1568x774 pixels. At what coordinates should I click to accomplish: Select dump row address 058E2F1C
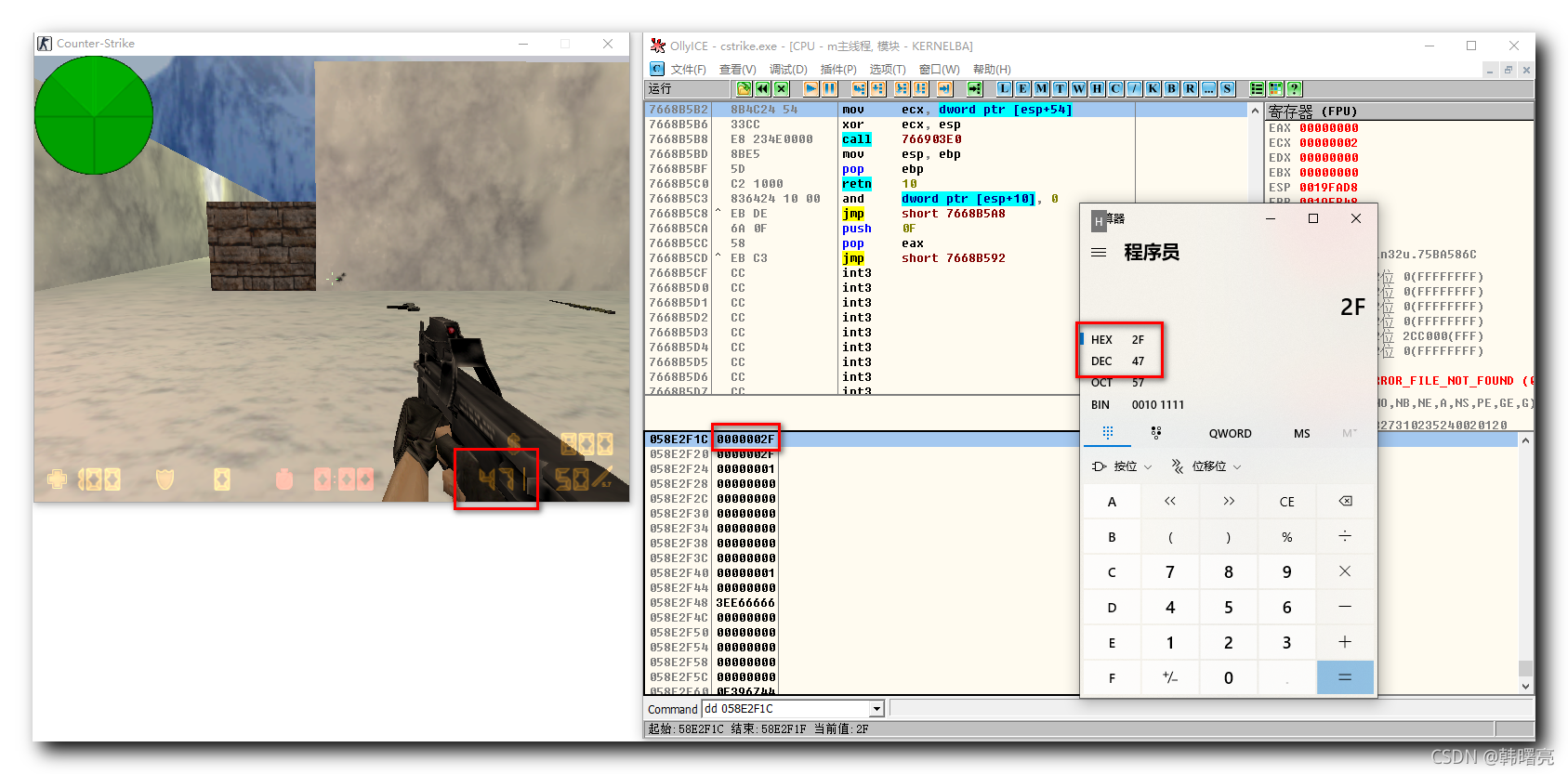[x=679, y=439]
